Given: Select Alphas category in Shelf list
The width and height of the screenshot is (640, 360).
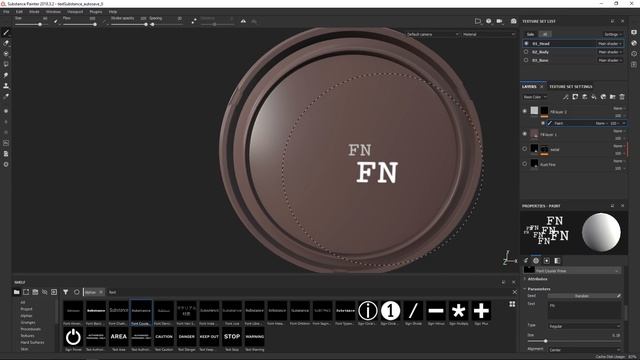Looking at the screenshot, I should pyautogui.click(x=26, y=316).
